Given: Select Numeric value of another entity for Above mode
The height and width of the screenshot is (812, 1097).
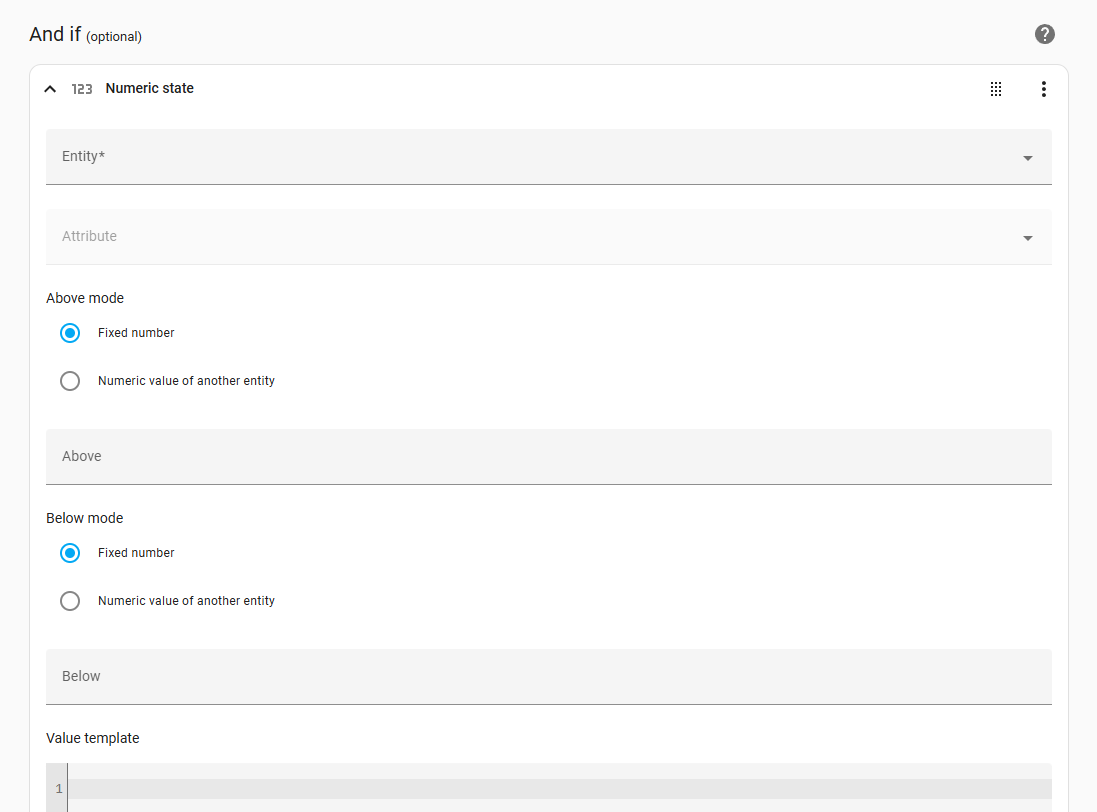Looking at the screenshot, I should pyautogui.click(x=70, y=381).
